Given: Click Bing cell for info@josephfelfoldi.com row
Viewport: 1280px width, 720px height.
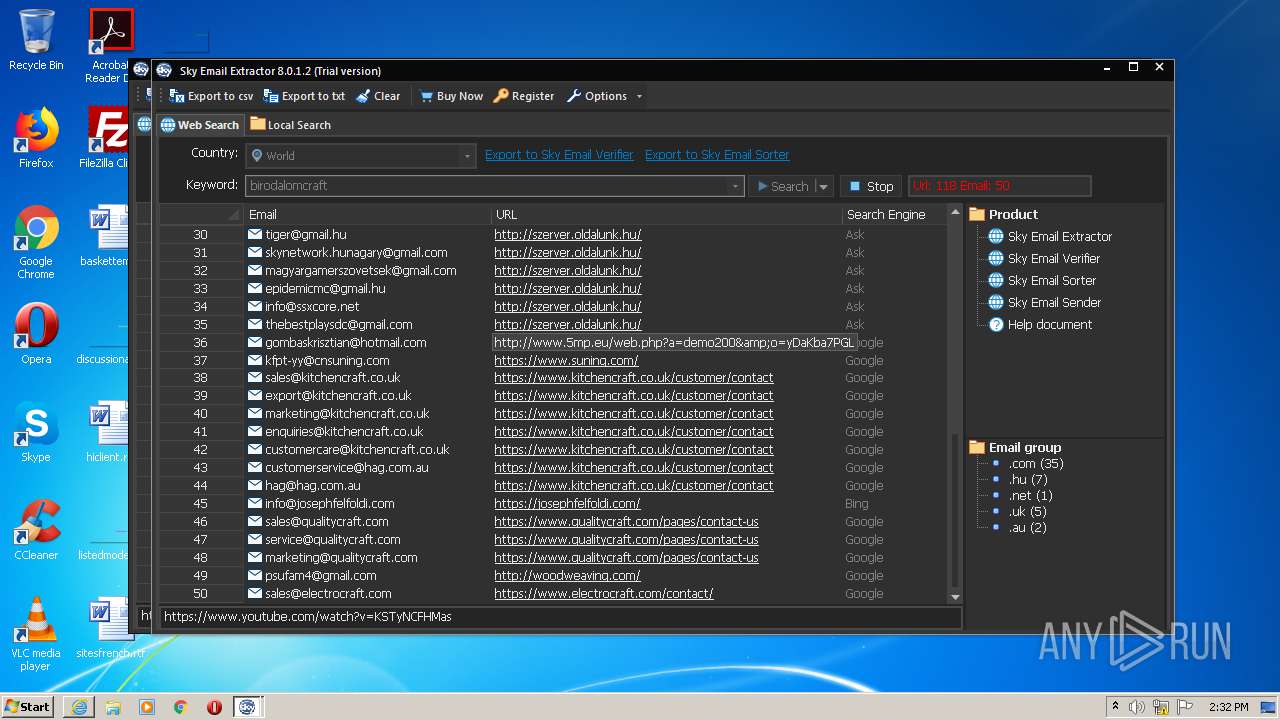Looking at the screenshot, I should pyautogui.click(x=857, y=504).
